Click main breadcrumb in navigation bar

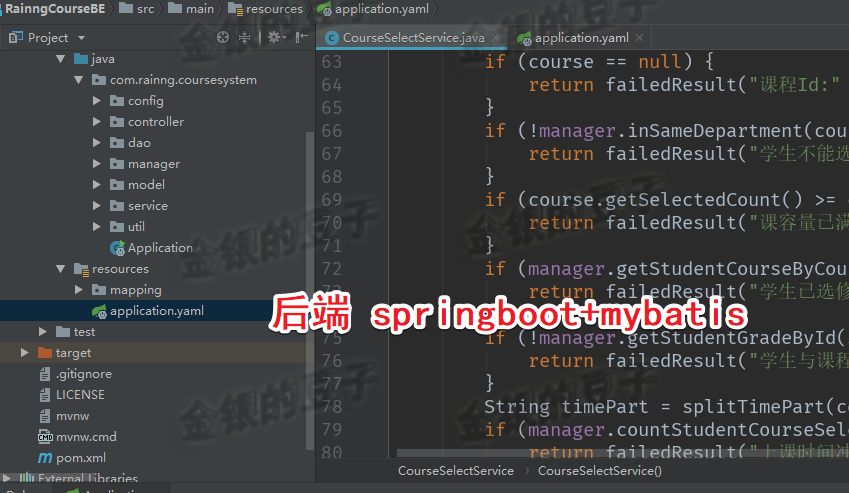[200, 9]
